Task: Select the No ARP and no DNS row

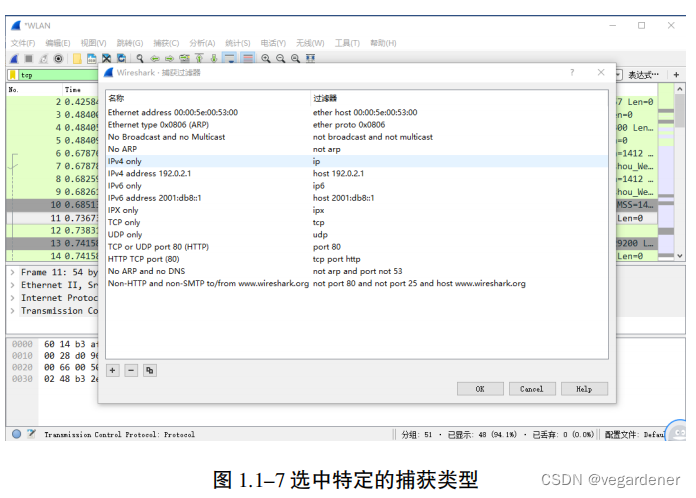Action: (x=357, y=271)
